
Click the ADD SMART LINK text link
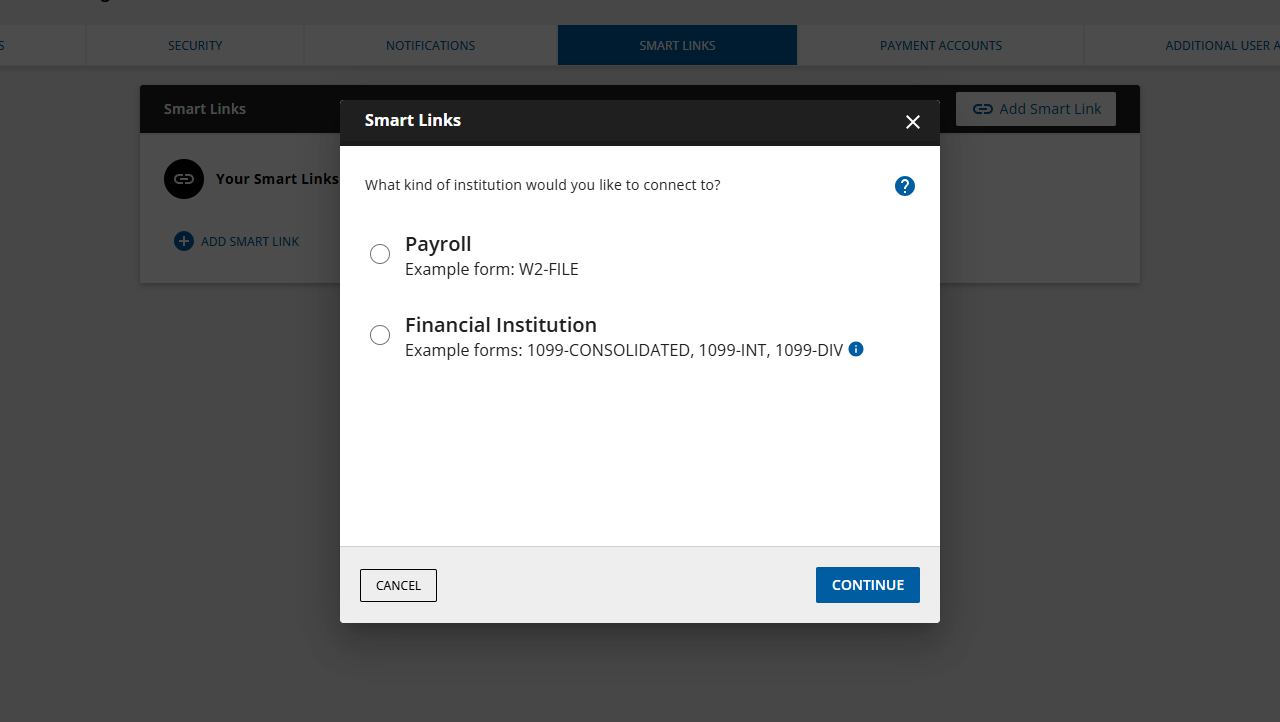[x=250, y=241]
